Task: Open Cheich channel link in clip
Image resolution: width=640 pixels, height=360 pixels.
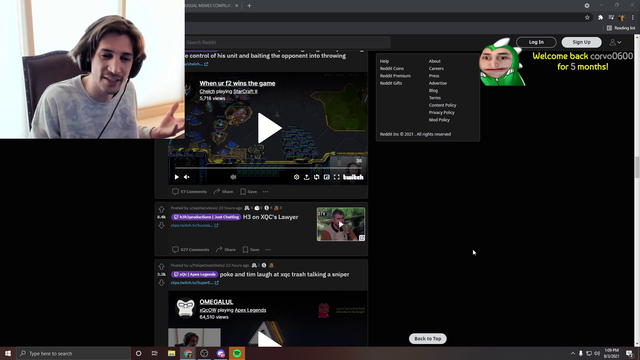Action: click(x=207, y=91)
